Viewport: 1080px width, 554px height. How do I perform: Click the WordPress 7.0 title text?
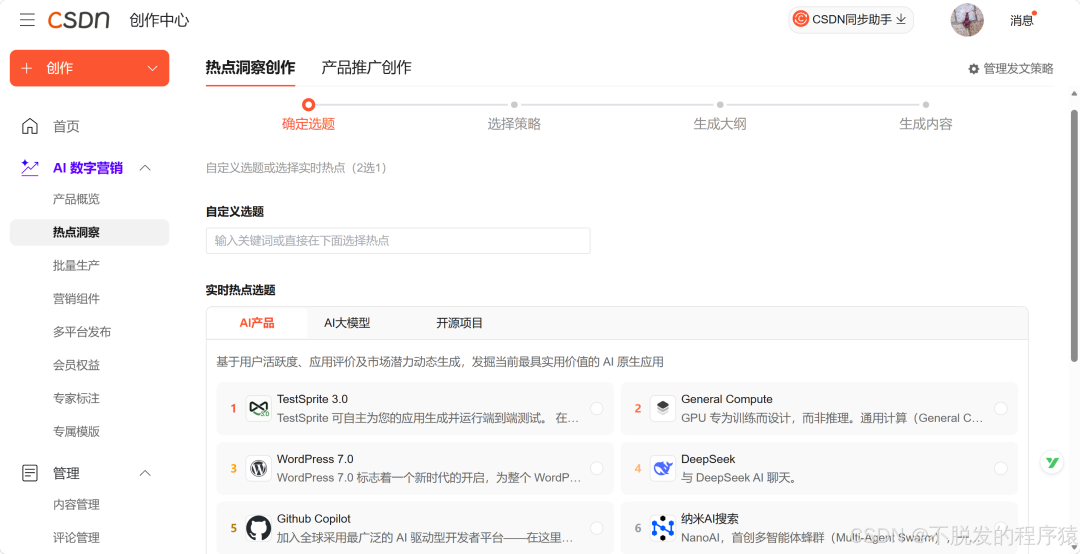coord(315,459)
